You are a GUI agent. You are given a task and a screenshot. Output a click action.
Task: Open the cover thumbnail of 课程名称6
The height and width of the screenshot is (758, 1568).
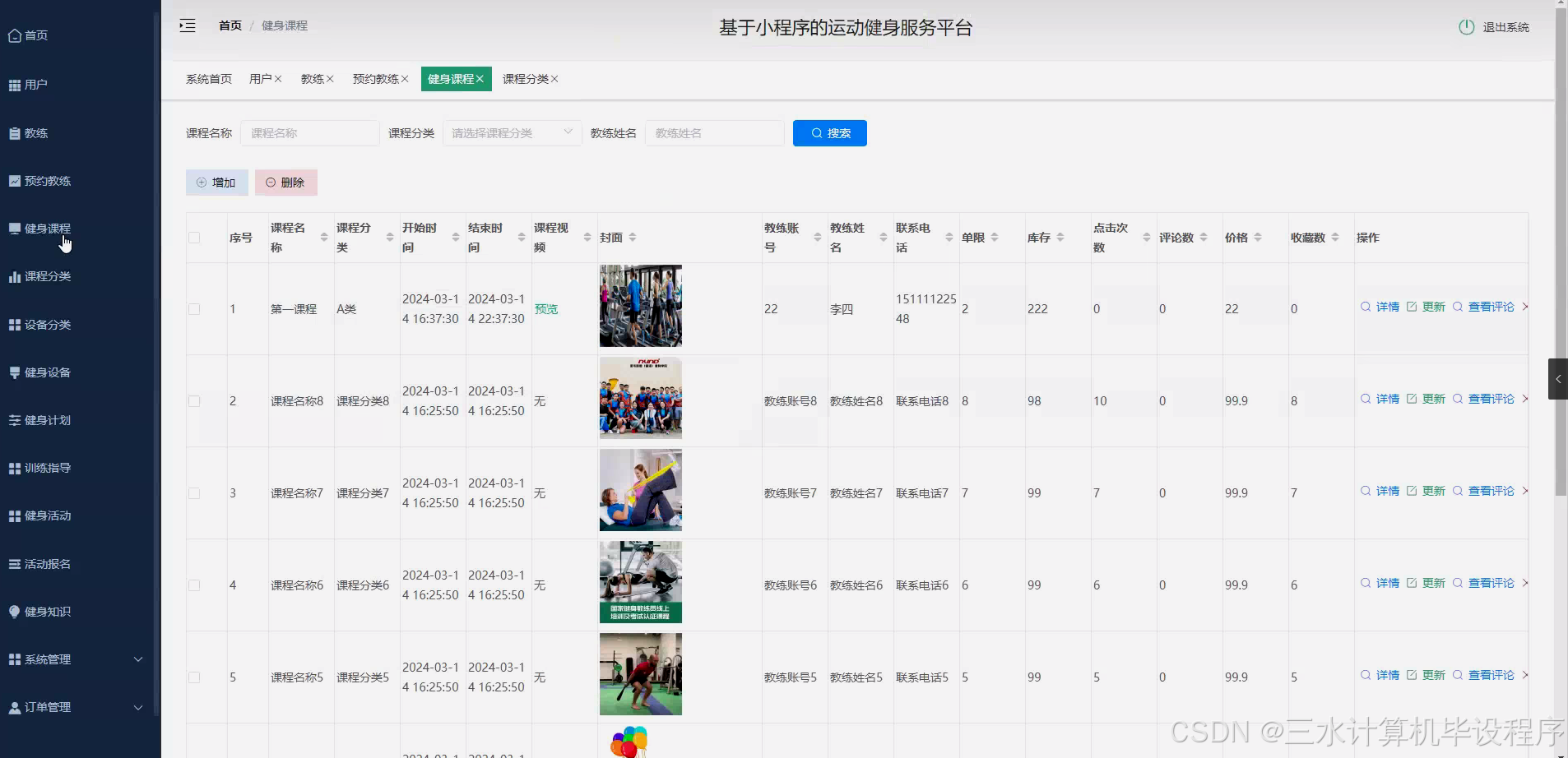pos(641,582)
